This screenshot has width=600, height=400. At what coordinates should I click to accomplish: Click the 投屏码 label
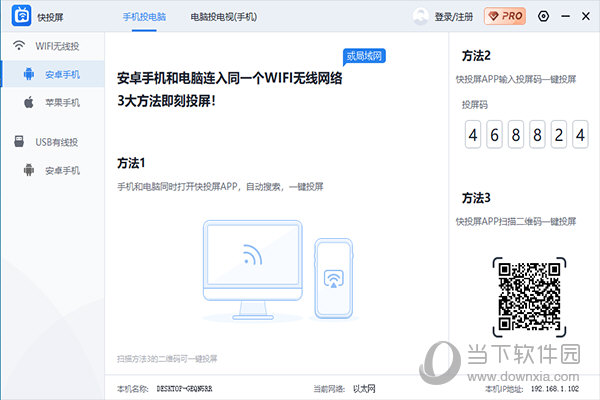(474, 105)
